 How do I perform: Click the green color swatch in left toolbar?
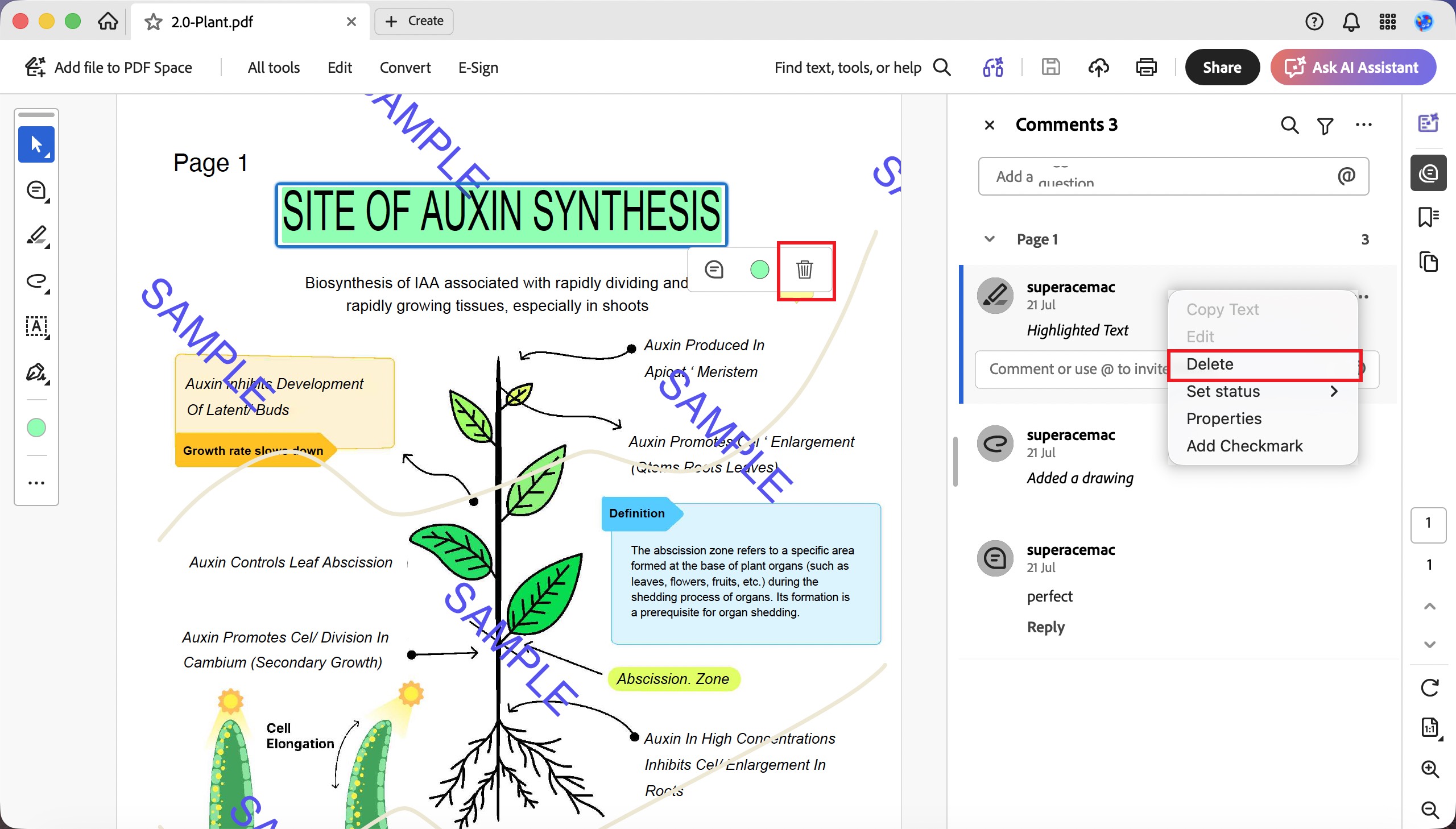(x=36, y=428)
